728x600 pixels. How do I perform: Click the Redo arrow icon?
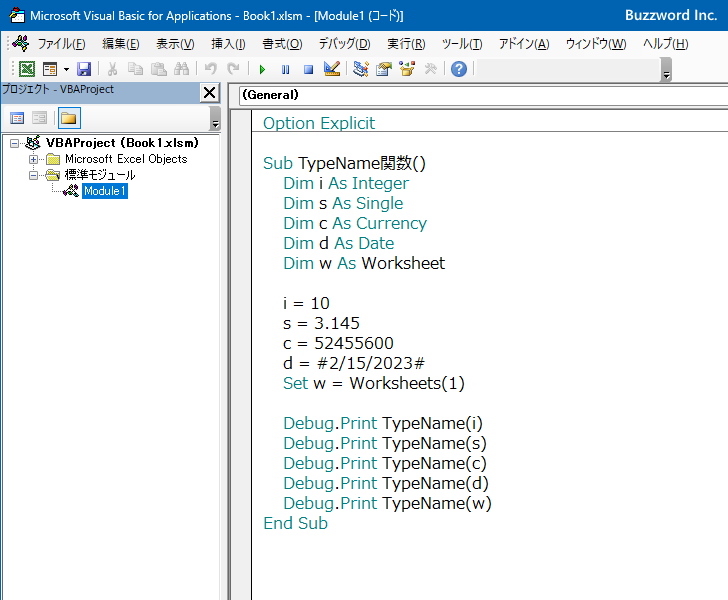click(233, 69)
